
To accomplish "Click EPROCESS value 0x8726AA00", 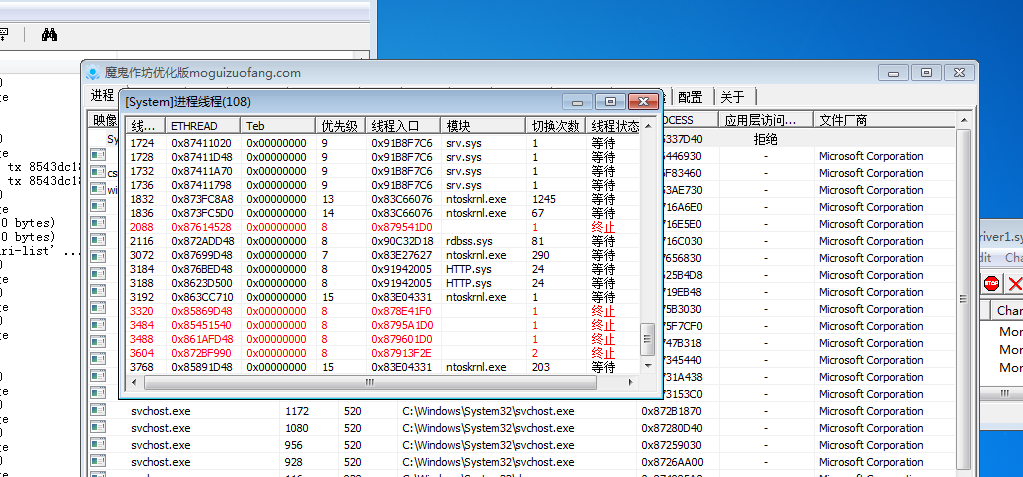I will [672, 462].
